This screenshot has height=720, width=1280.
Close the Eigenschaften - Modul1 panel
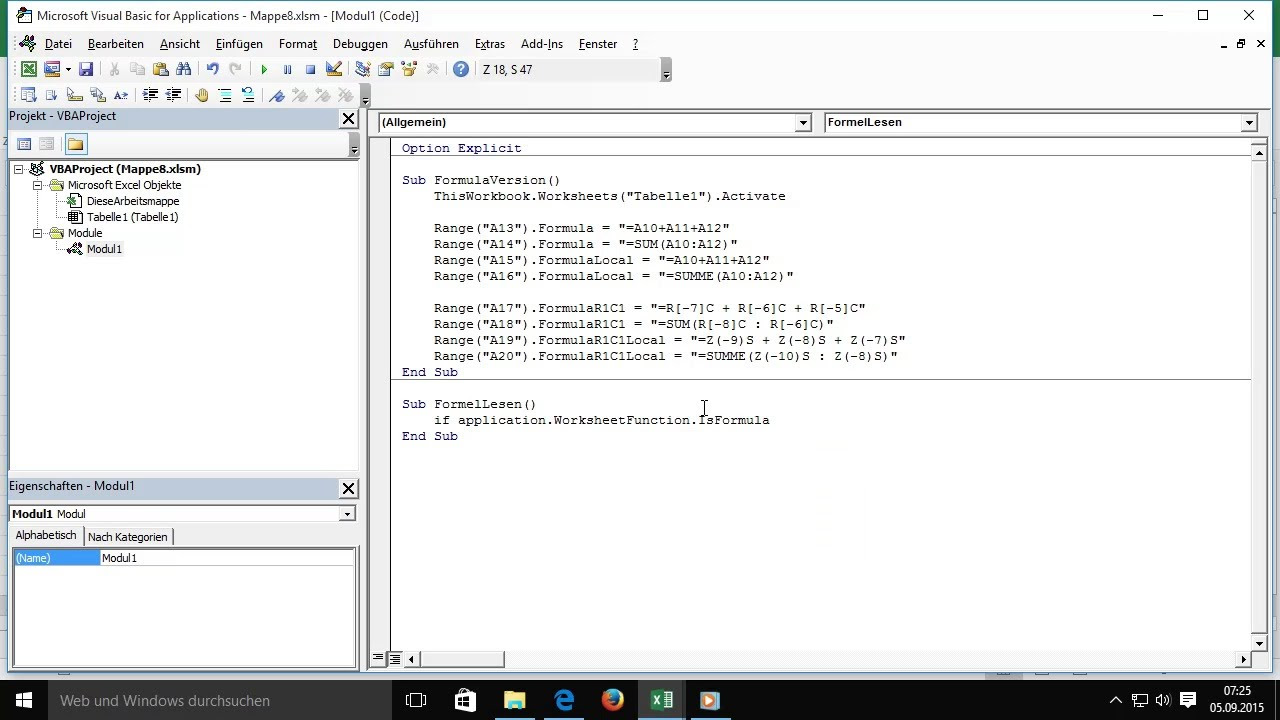(x=348, y=489)
